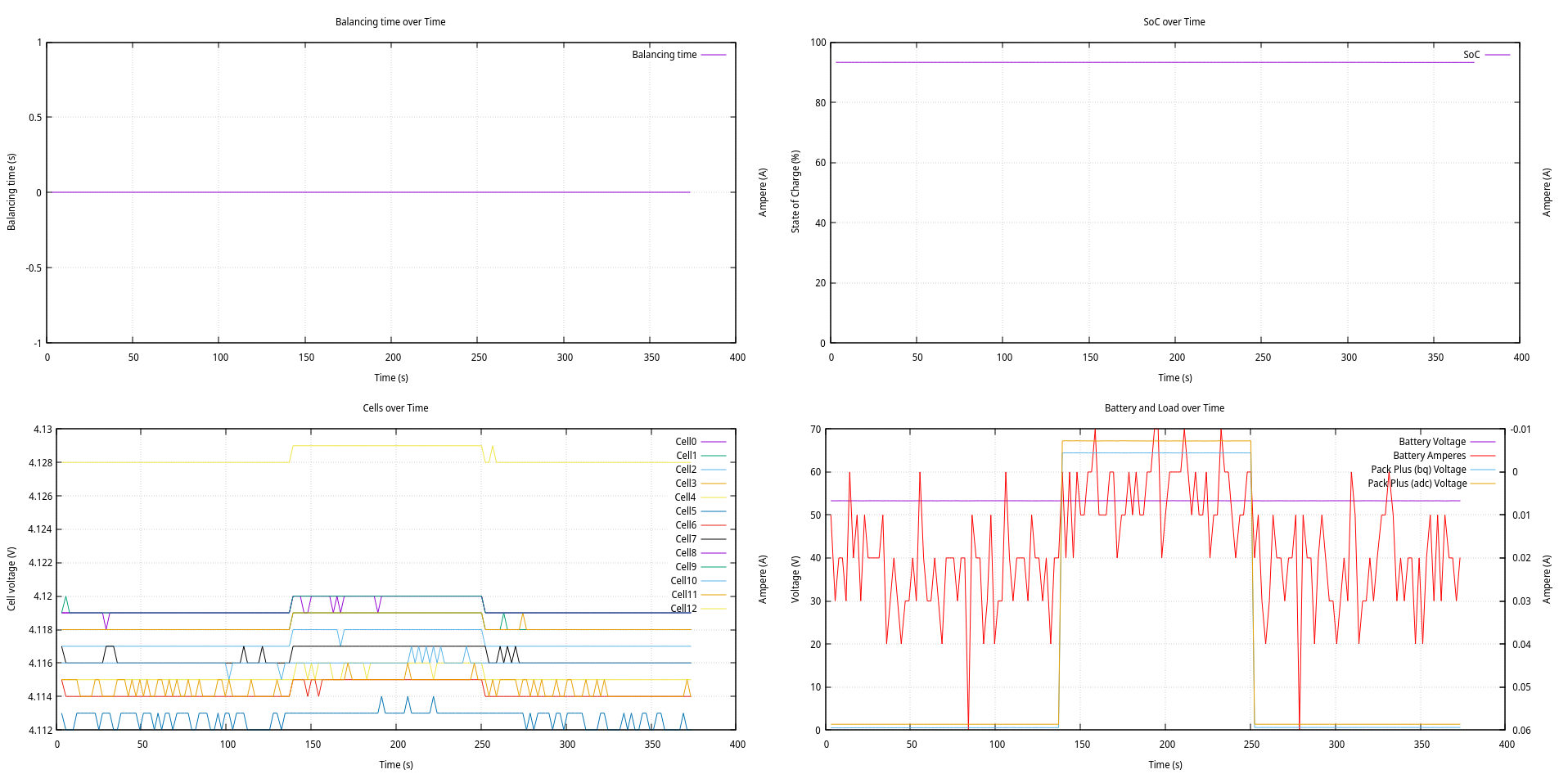This screenshot has height=774, width=1568.
Task: Click the "Ampere (A)" label right of Battery chart
Action: (x=1547, y=579)
